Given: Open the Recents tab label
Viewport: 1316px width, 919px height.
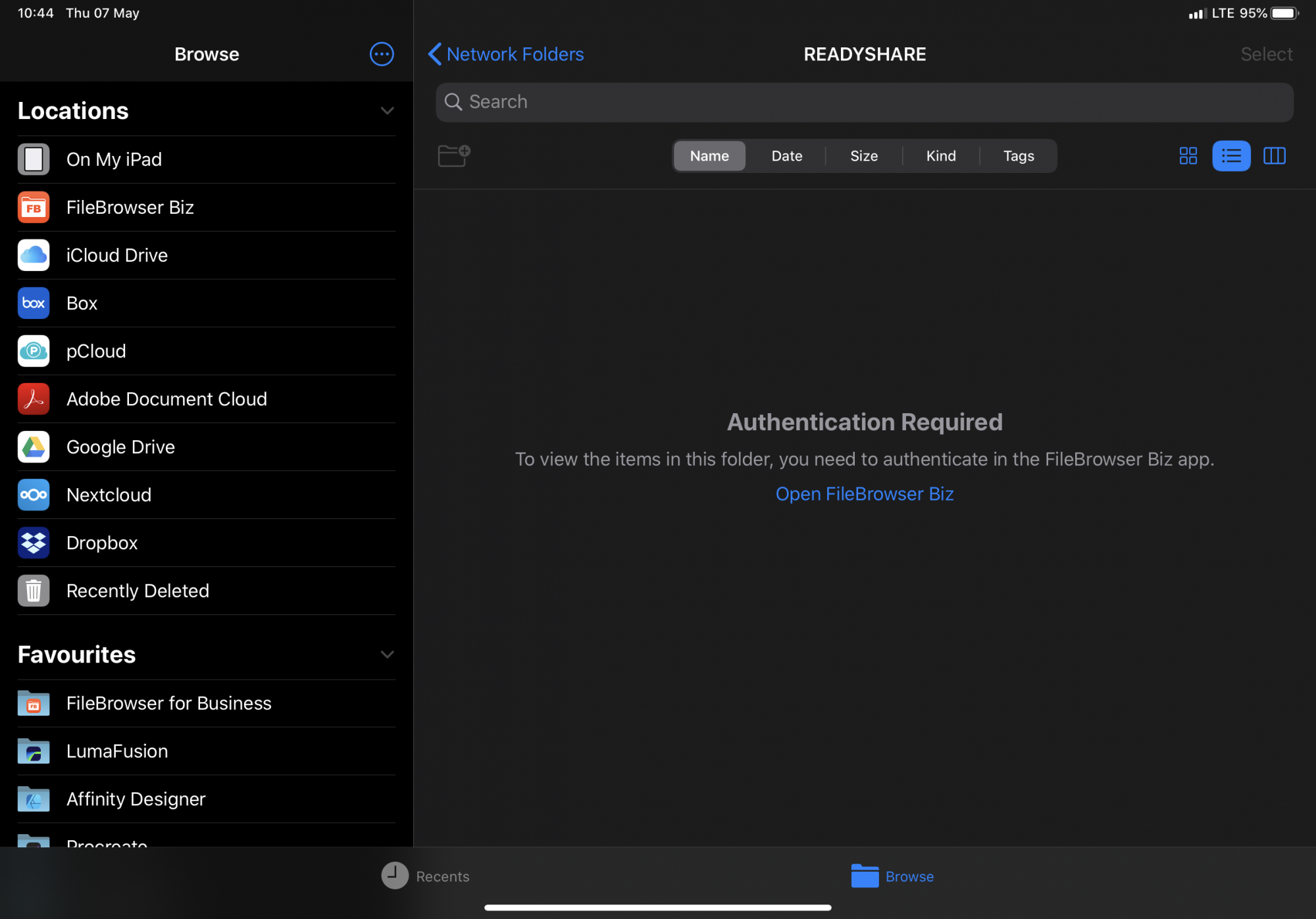Looking at the screenshot, I should pyautogui.click(x=442, y=876).
